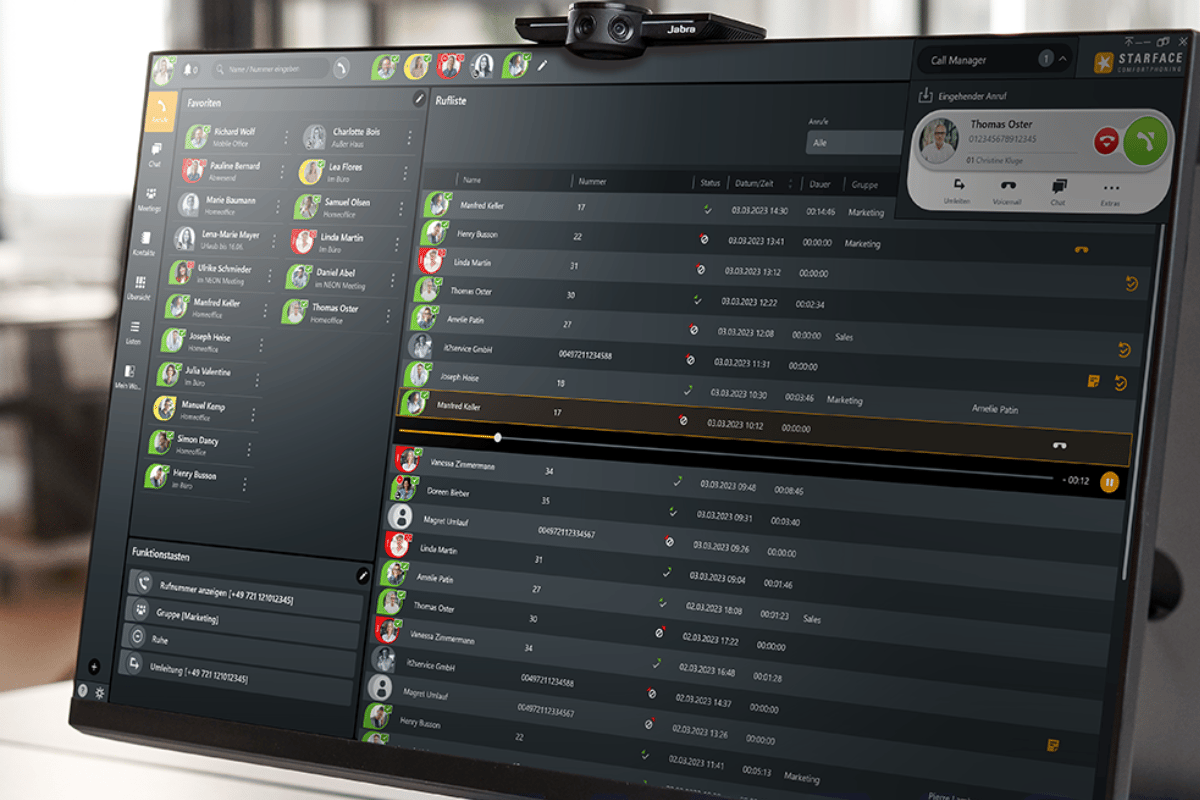Open options menu for Charlotte Bois favorite
The width and height of the screenshot is (1200, 800).
pos(409,138)
